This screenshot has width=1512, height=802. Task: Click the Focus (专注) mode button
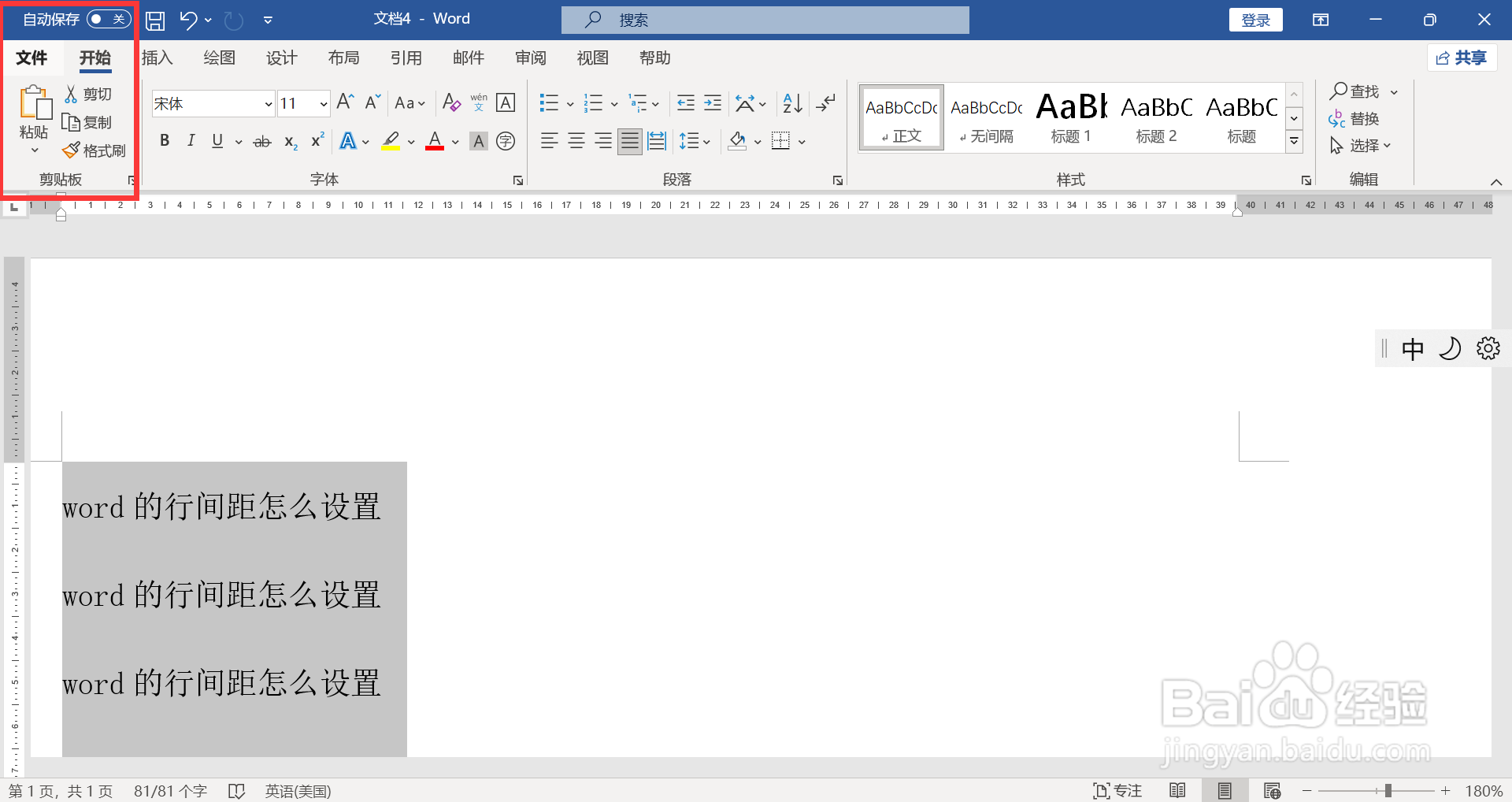click(x=1117, y=790)
